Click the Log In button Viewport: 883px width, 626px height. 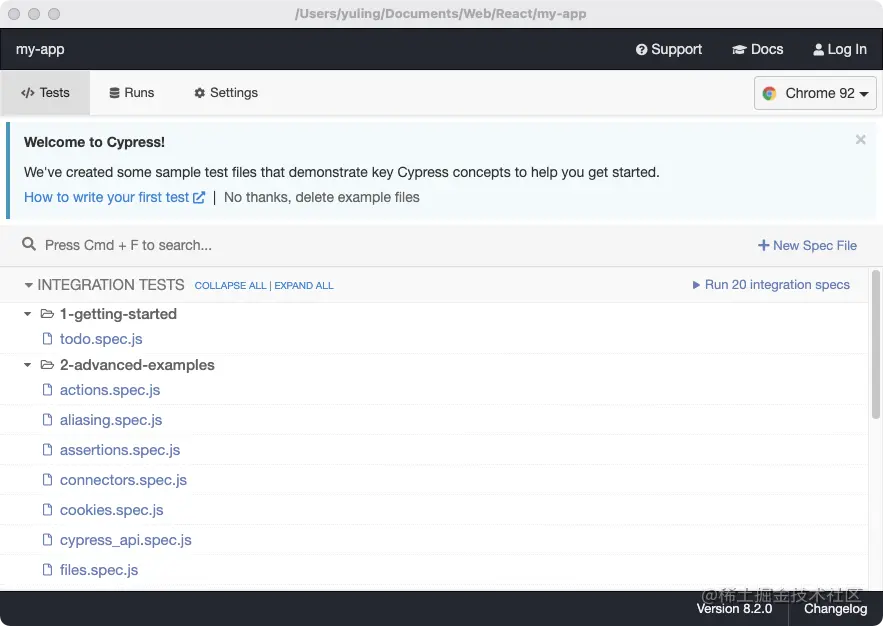[x=840, y=50]
